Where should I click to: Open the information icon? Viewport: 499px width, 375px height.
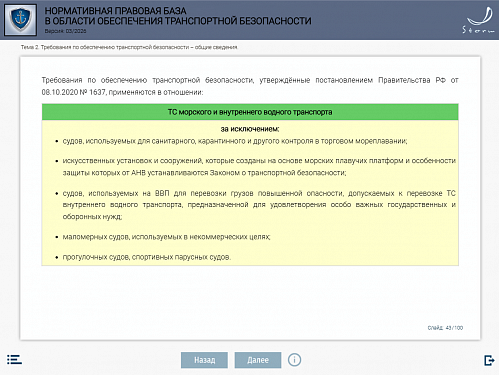coord(294,360)
